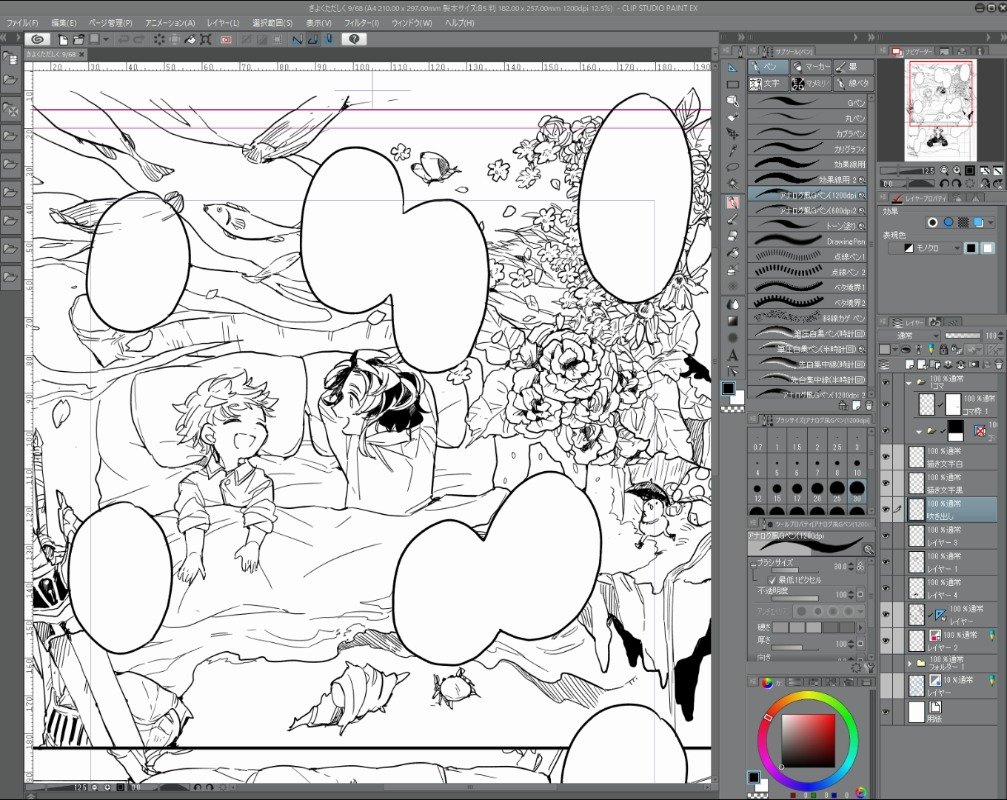
Task: Open the help question mark icon
Action: click(x=354, y=40)
